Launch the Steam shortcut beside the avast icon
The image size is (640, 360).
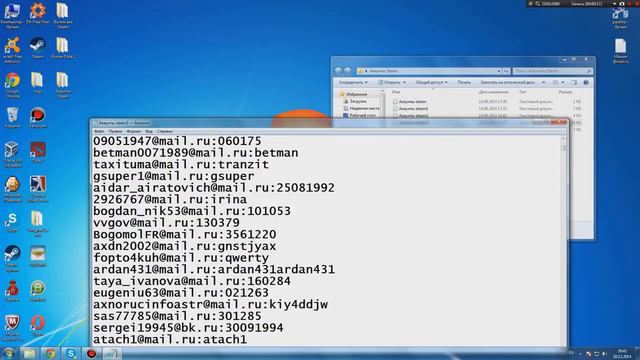click(38, 48)
